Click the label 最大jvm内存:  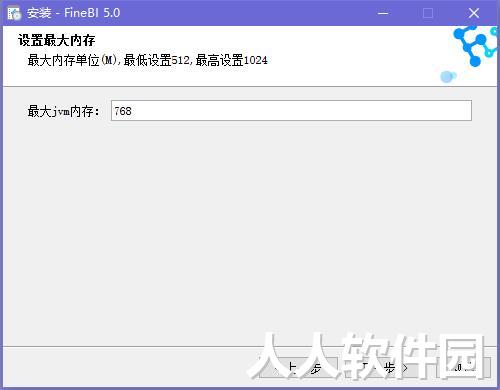click(63, 111)
